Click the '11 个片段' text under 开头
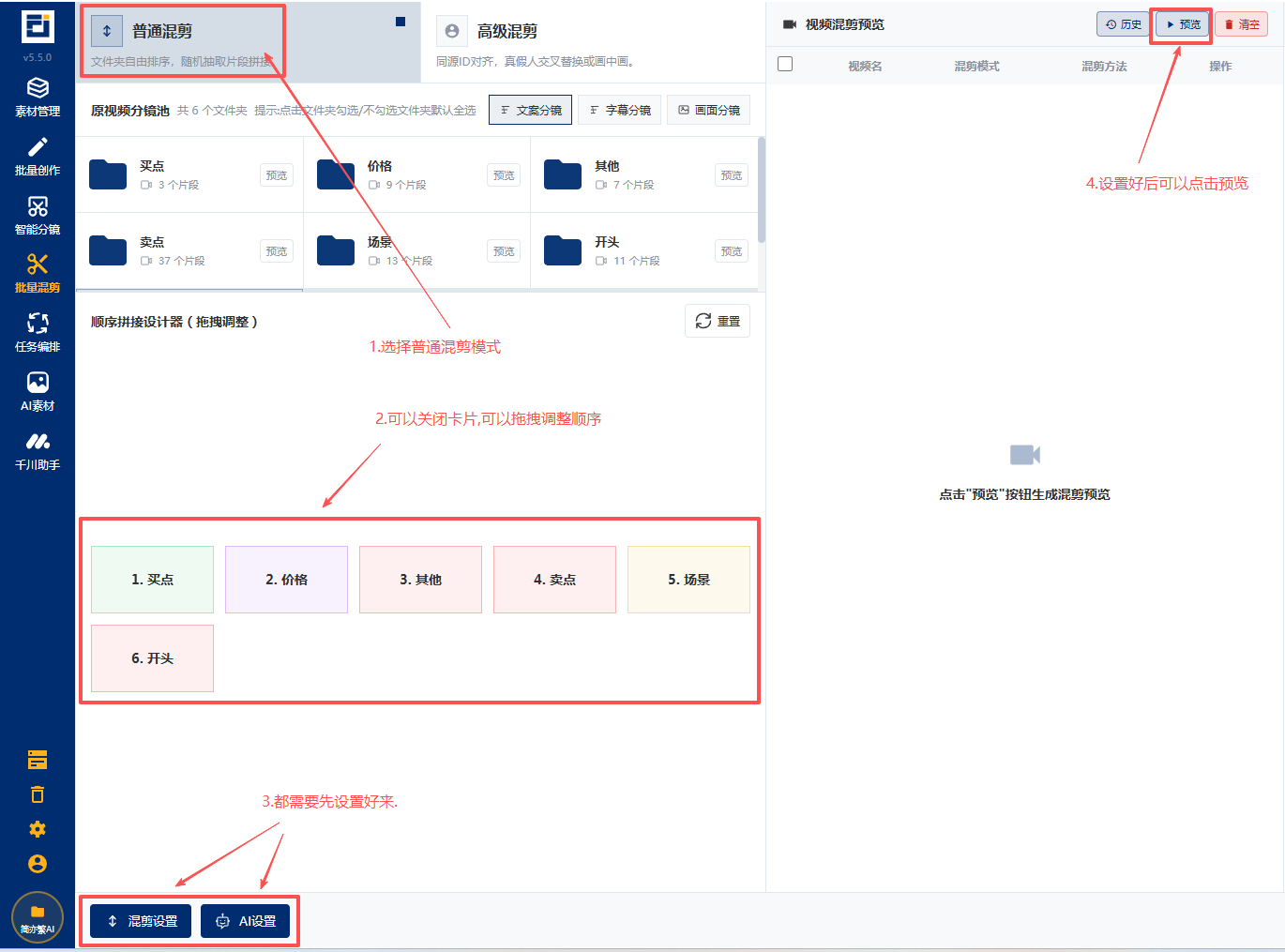This screenshot has width=1285, height=952. pos(637,261)
